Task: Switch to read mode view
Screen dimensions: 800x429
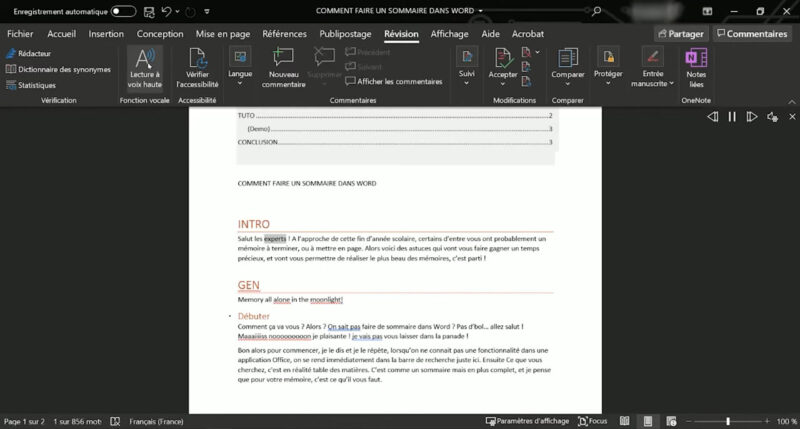Action: coord(626,421)
